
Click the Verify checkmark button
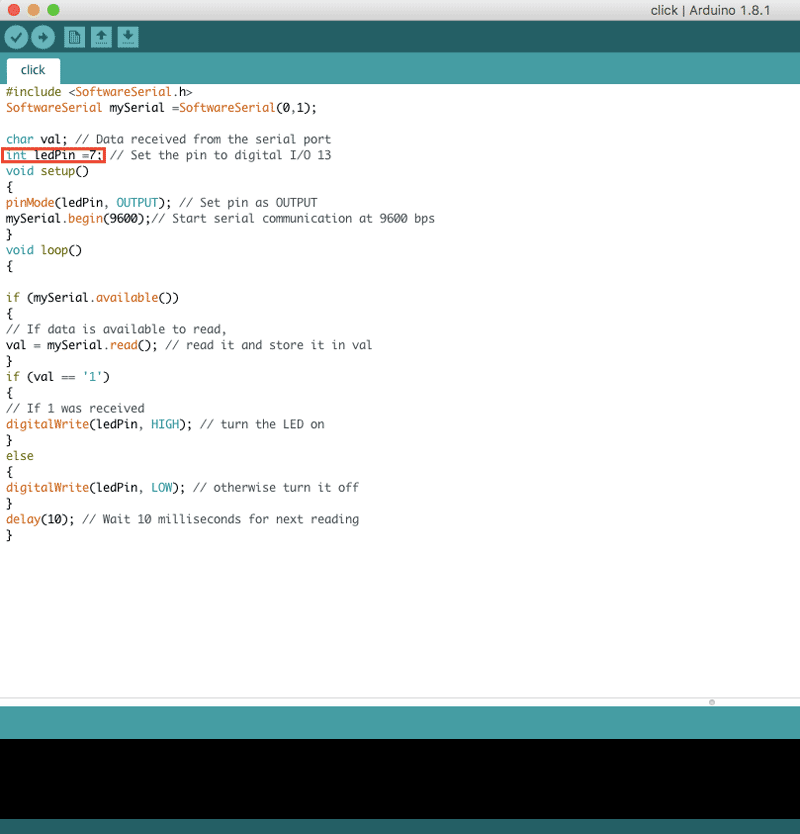point(16,37)
